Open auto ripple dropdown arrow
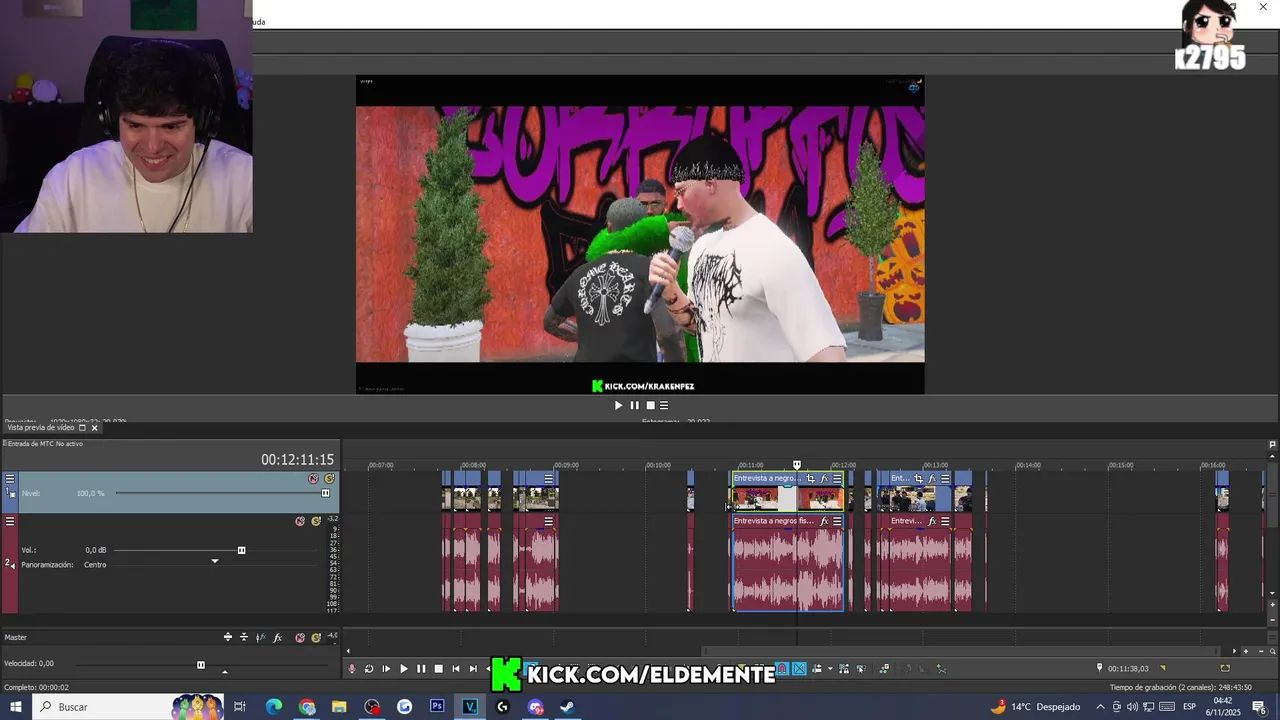The width and height of the screenshot is (1280, 720). pos(829,669)
